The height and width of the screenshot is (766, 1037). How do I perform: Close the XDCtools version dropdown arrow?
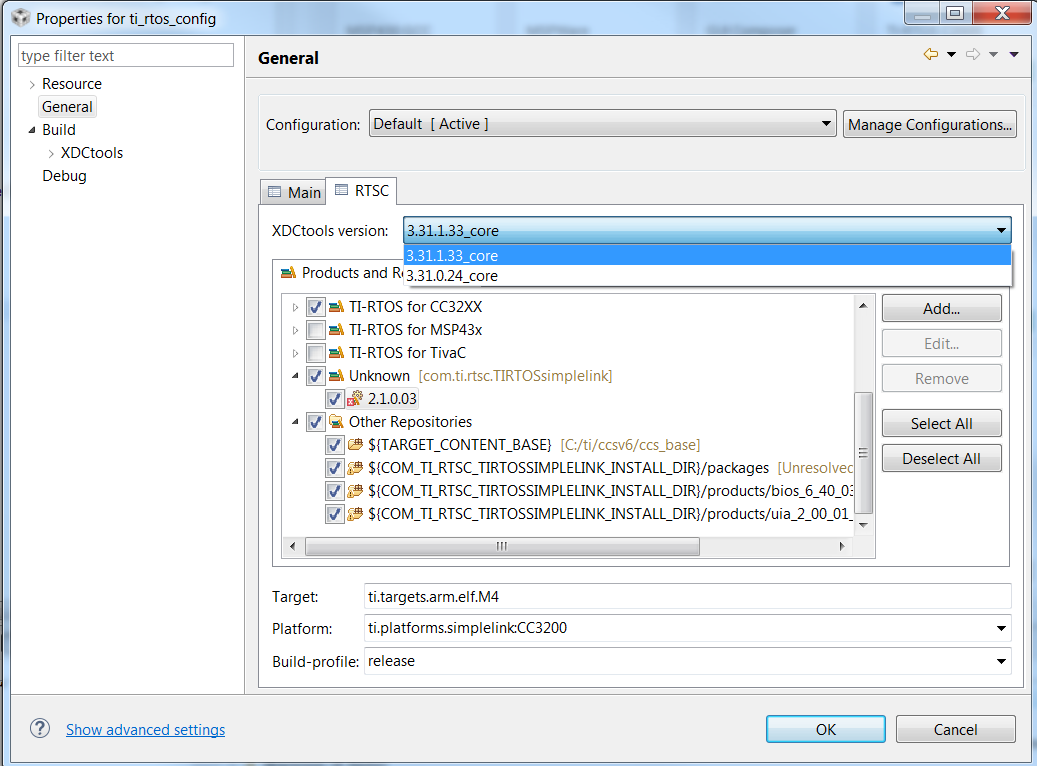pyautogui.click(x=1001, y=230)
